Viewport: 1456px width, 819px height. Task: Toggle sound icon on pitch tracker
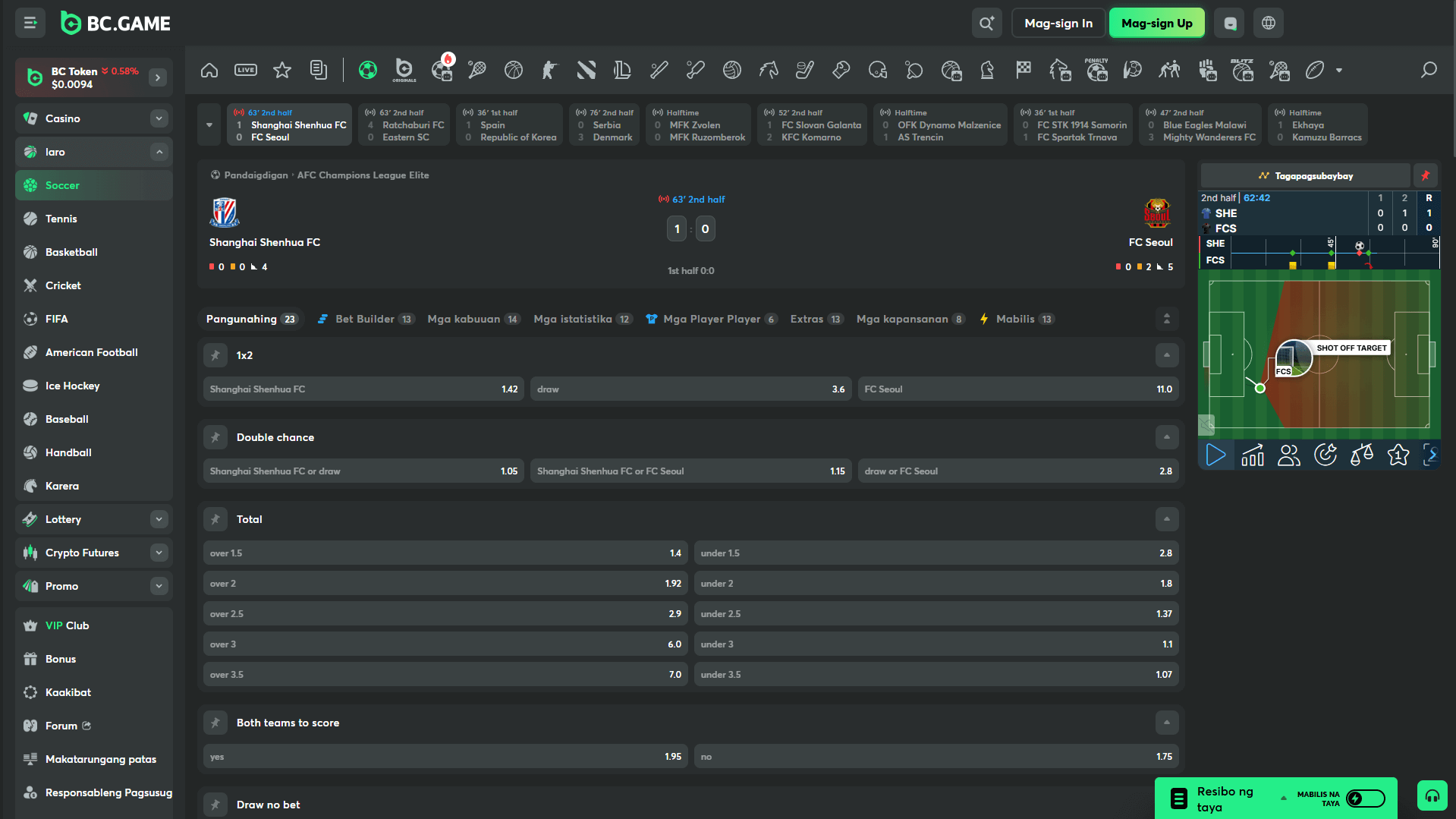point(1206,424)
